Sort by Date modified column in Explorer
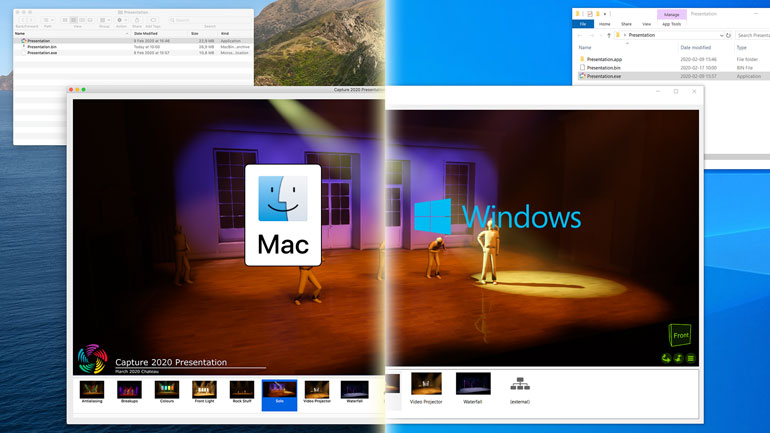The width and height of the screenshot is (770, 433). click(x=695, y=48)
